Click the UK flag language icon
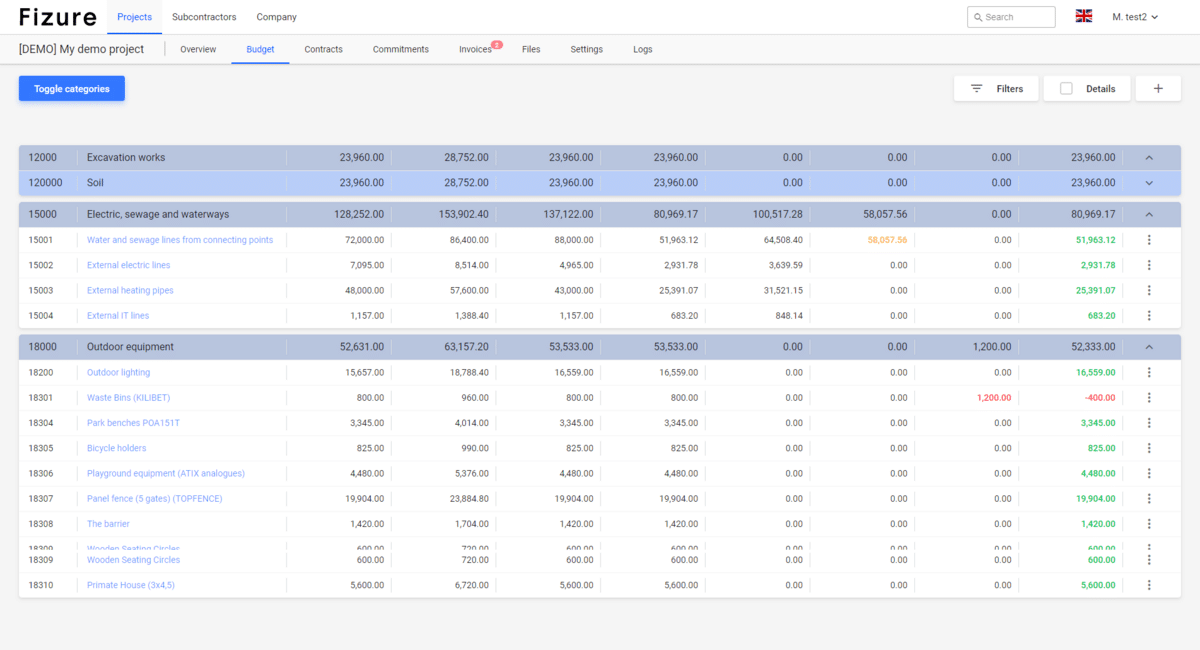1200x650 pixels. pyautogui.click(x=1083, y=17)
